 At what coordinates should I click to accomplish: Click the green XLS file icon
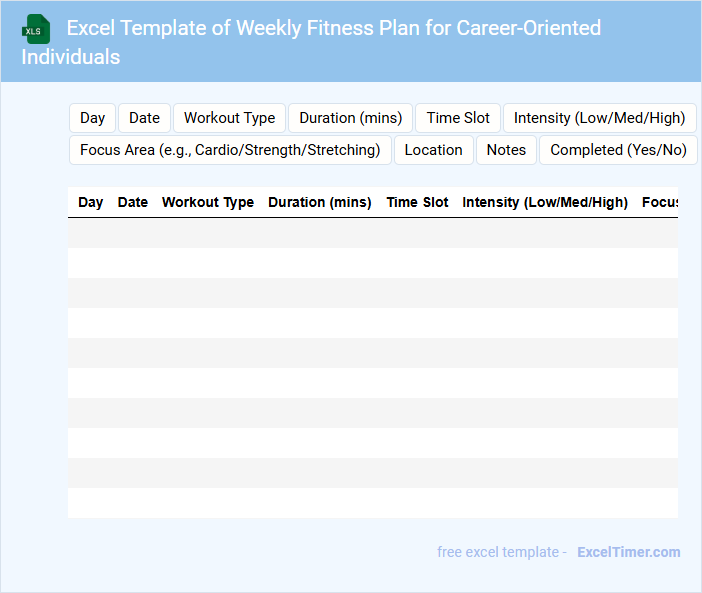coord(36,29)
